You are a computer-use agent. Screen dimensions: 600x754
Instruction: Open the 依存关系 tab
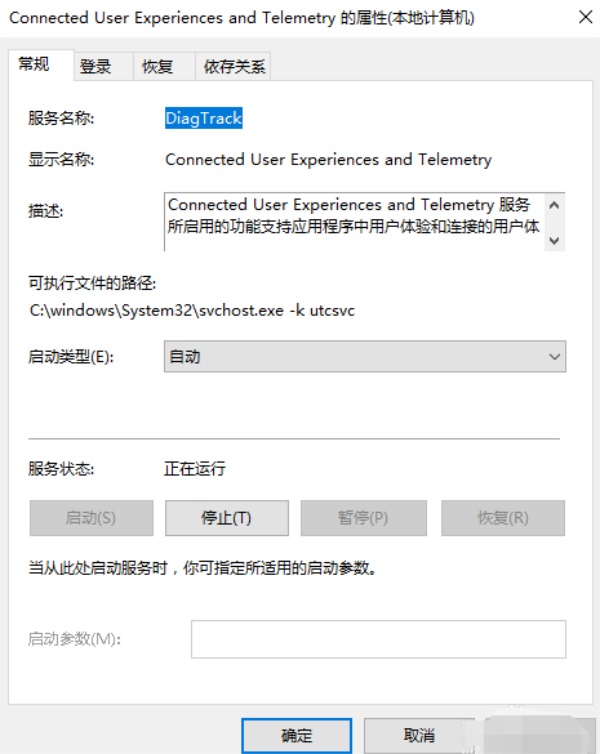(x=235, y=67)
